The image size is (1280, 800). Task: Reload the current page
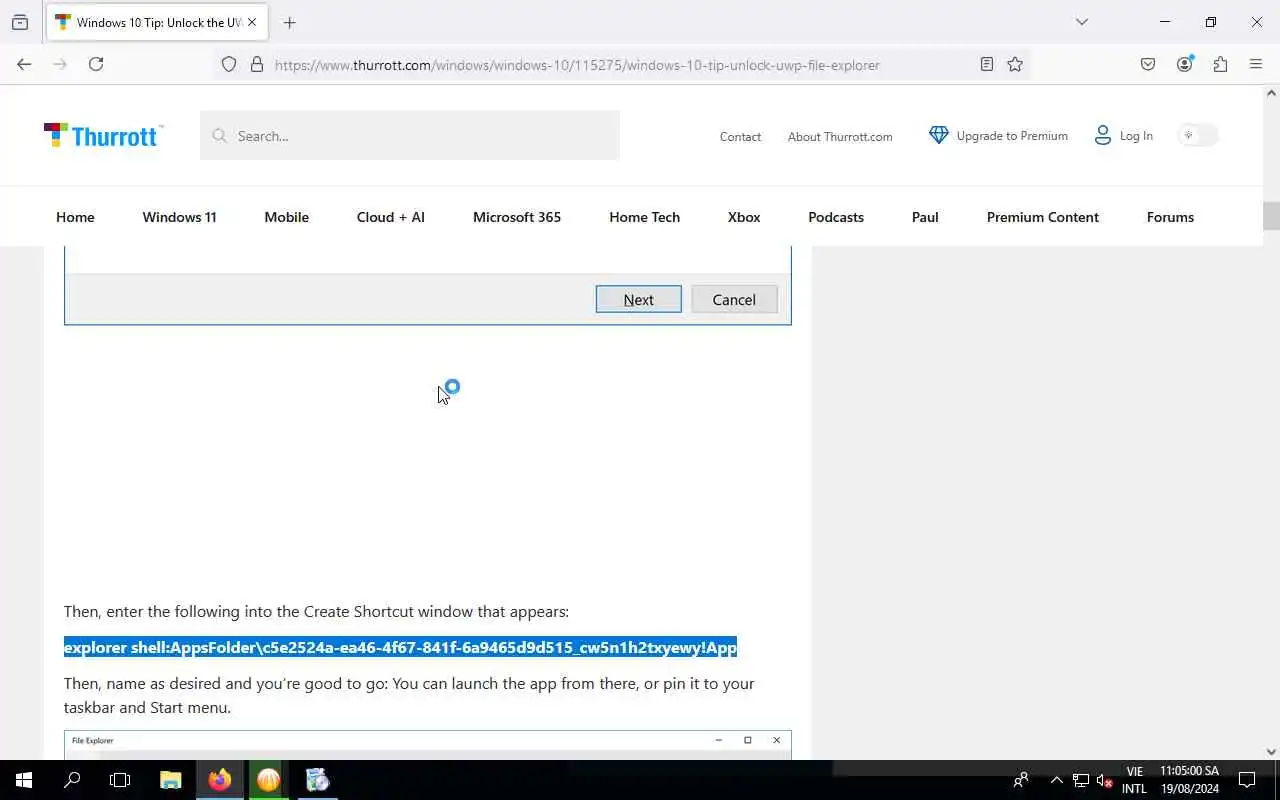click(x=96, y=64)
